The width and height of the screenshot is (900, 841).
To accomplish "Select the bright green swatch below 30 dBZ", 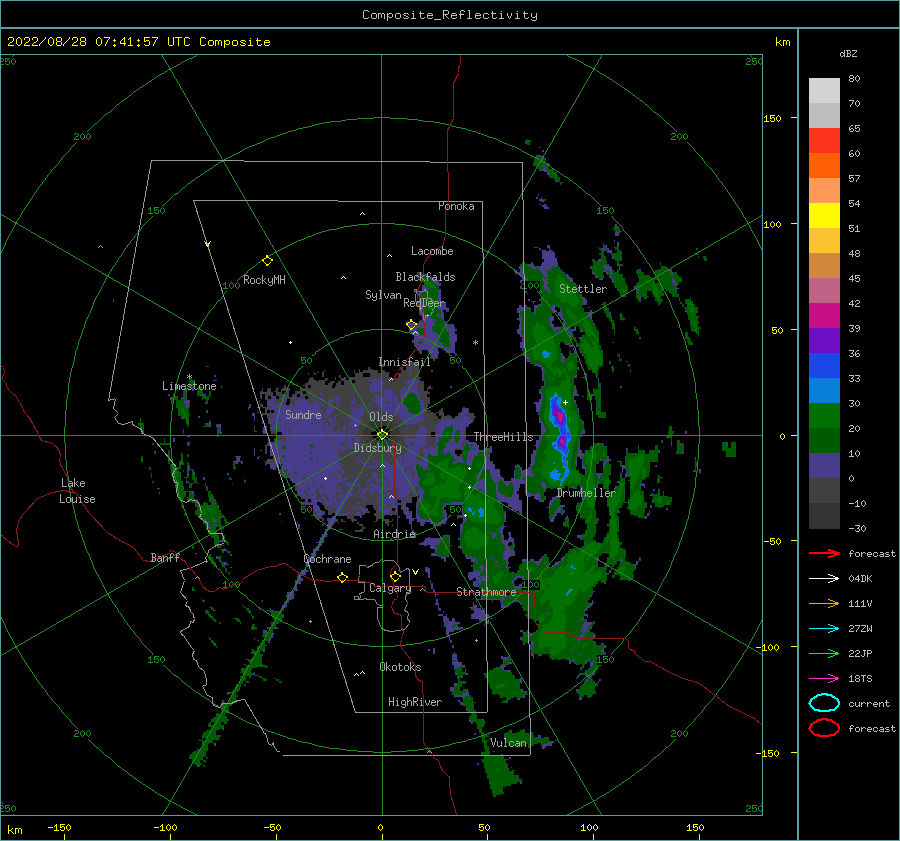I will pos(824,416).
